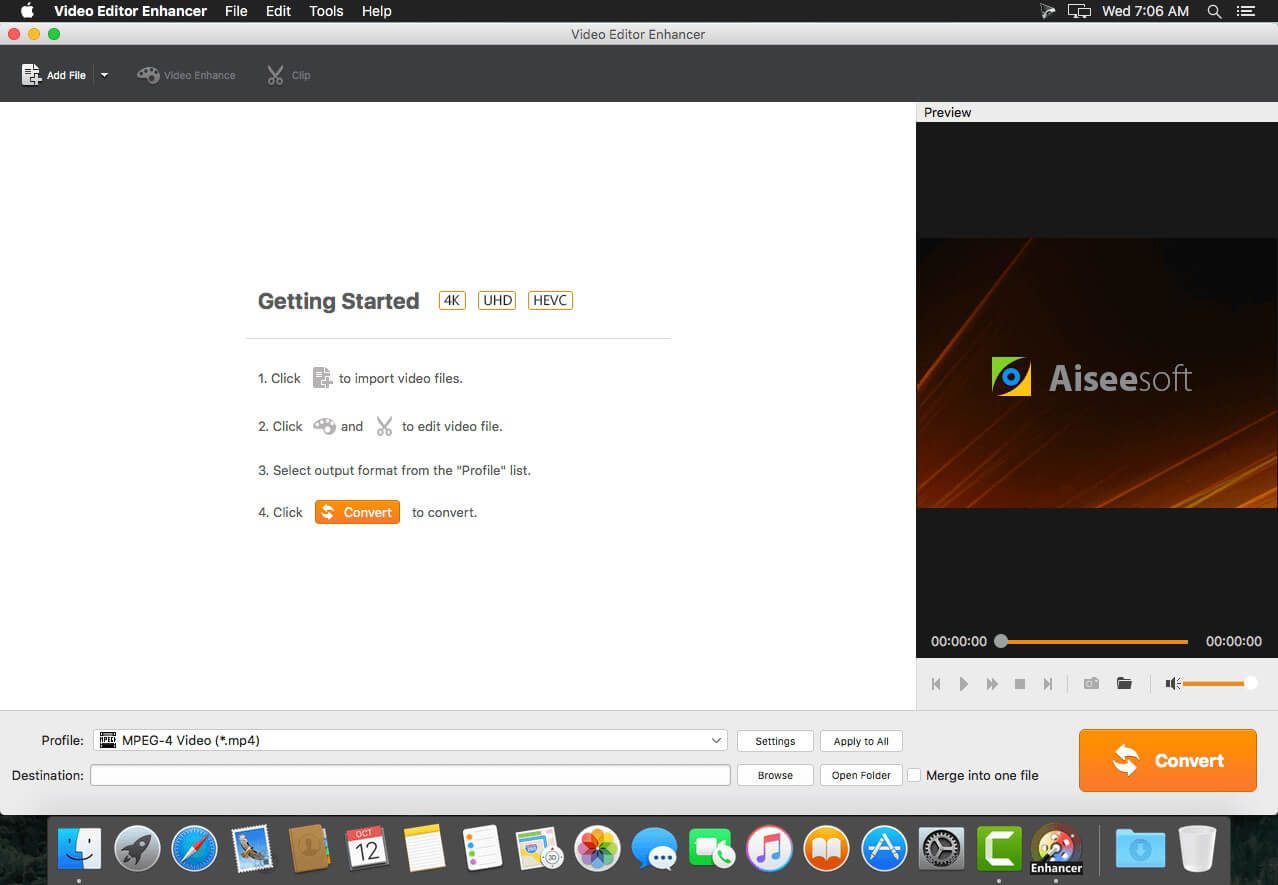Click the Settings button
1278x885 pixels.
coord(775,741)
